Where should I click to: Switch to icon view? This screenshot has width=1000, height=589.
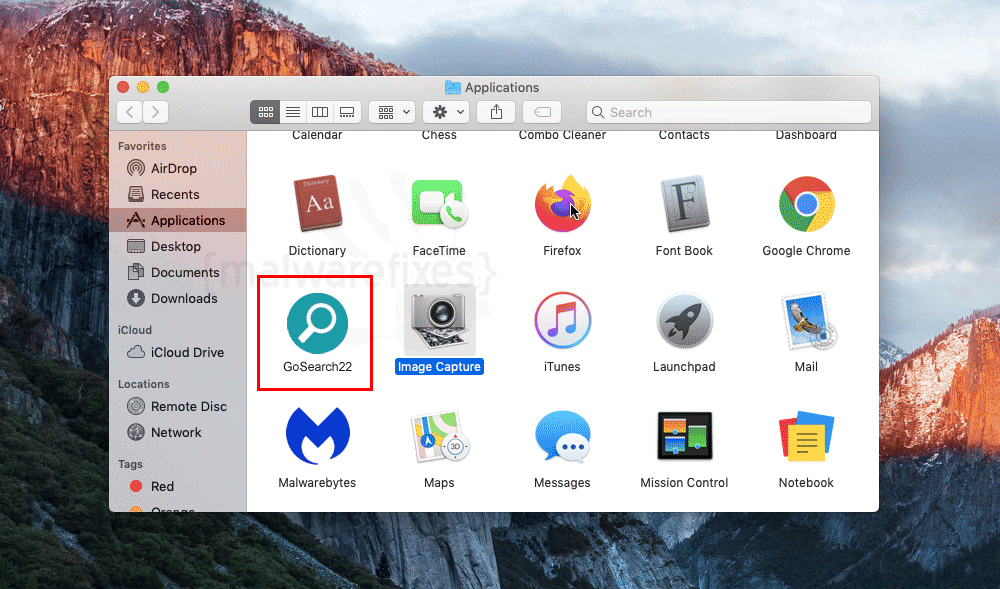tap(265, 112)
